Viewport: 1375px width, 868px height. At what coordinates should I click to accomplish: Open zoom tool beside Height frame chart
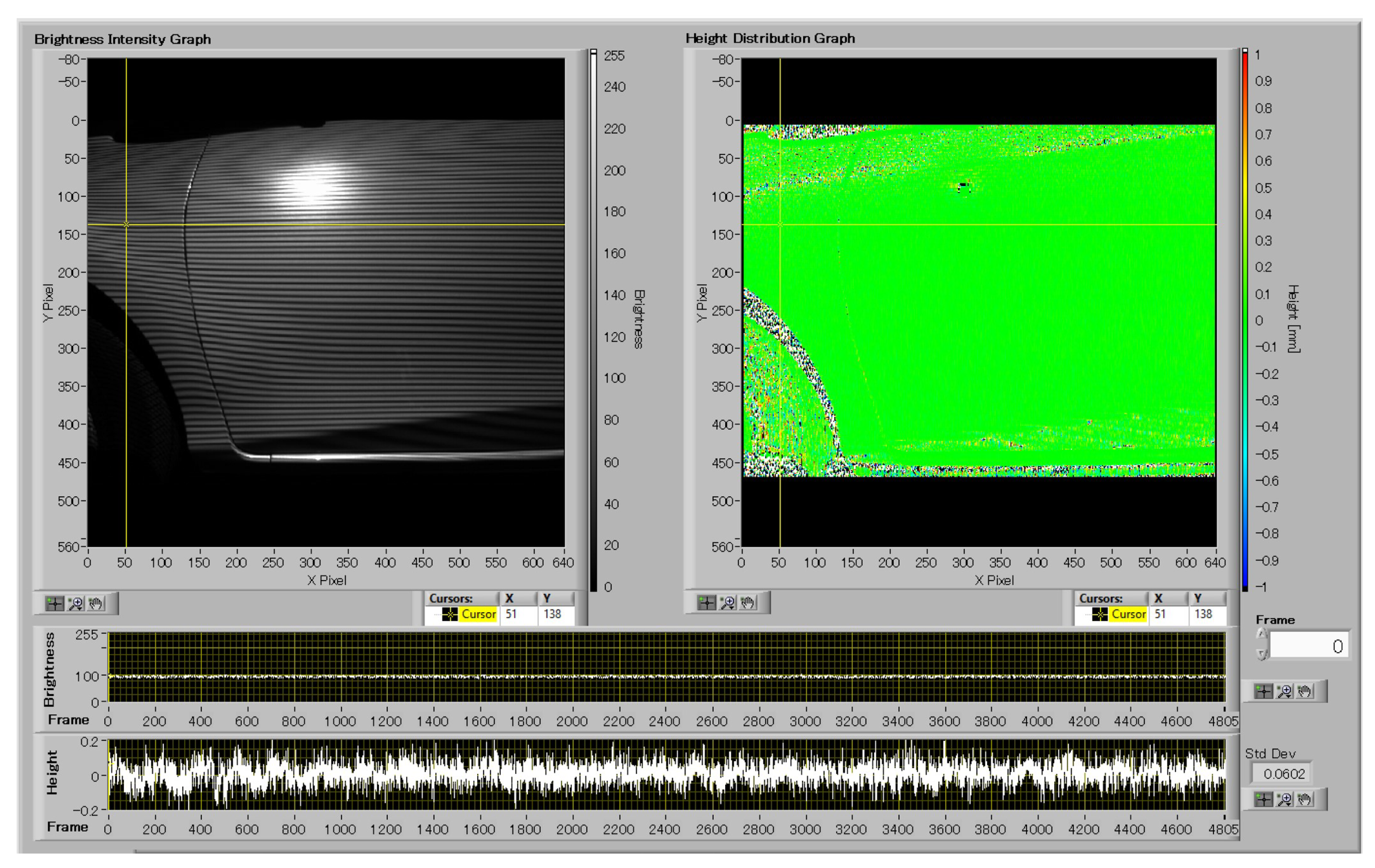pos(1284,800)
